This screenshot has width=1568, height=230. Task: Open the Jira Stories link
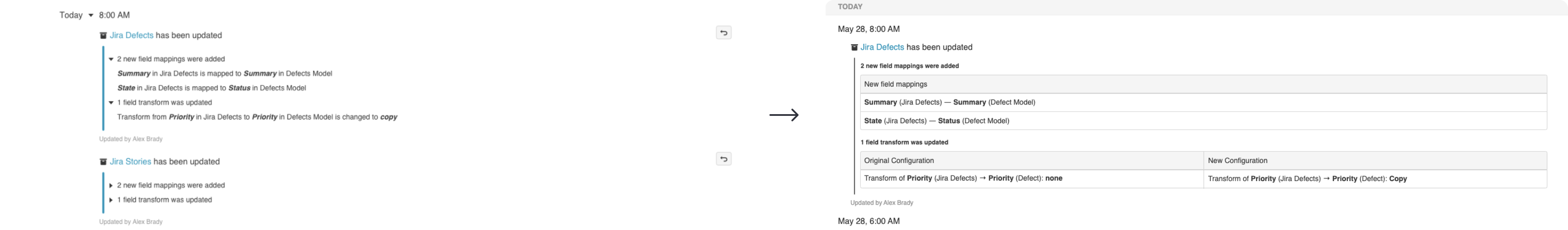click(130, 162)
